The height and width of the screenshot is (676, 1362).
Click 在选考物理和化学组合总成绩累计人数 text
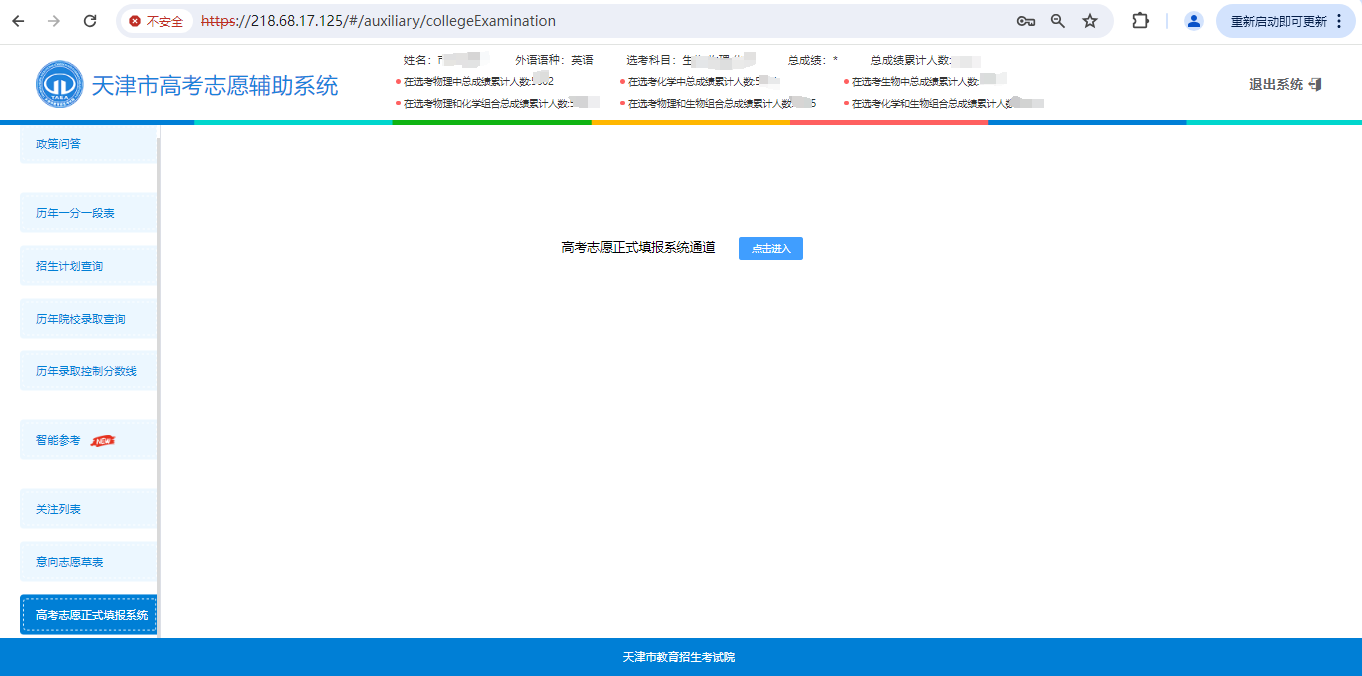(x=486, y=103)
